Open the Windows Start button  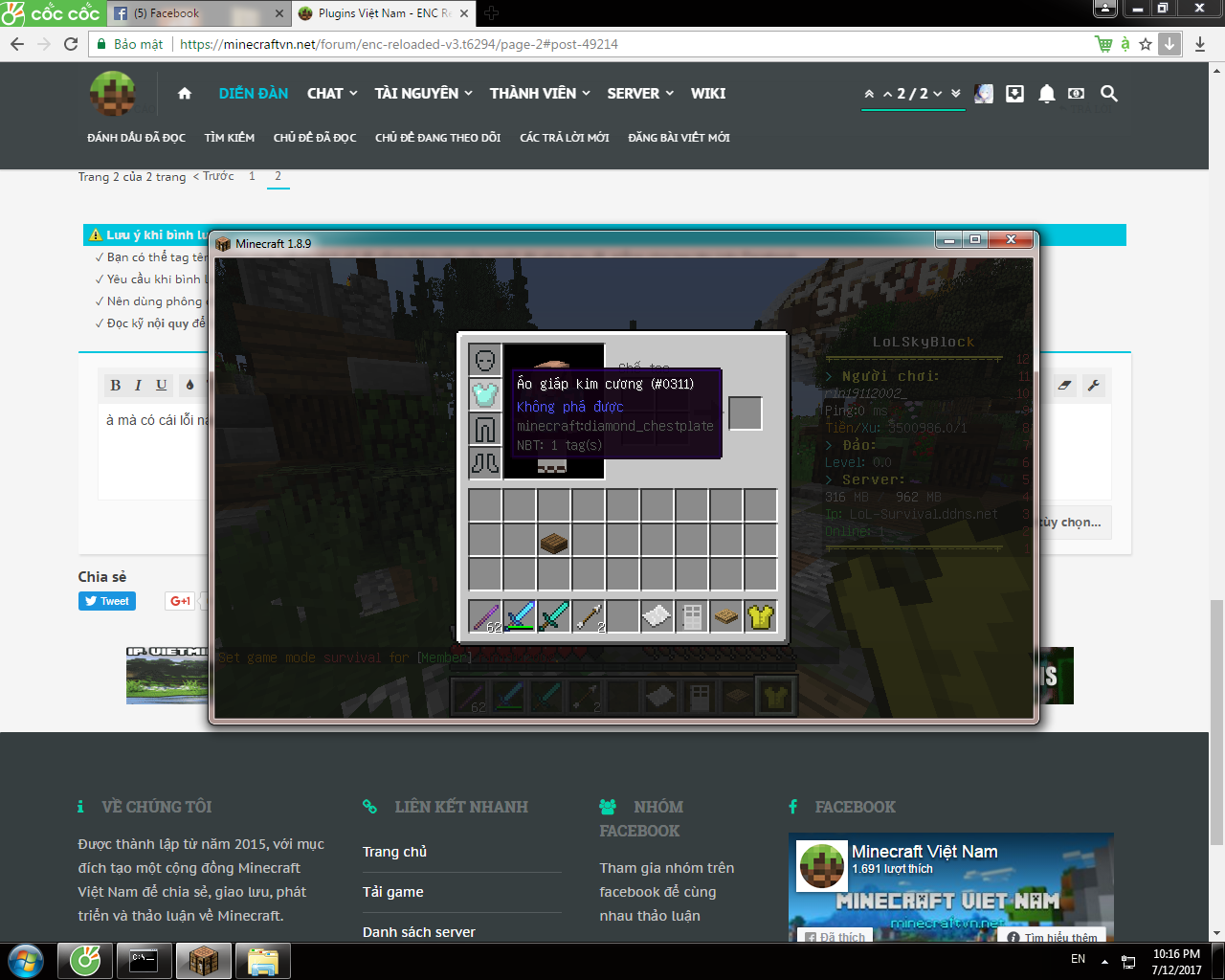(x=26, y=961)
